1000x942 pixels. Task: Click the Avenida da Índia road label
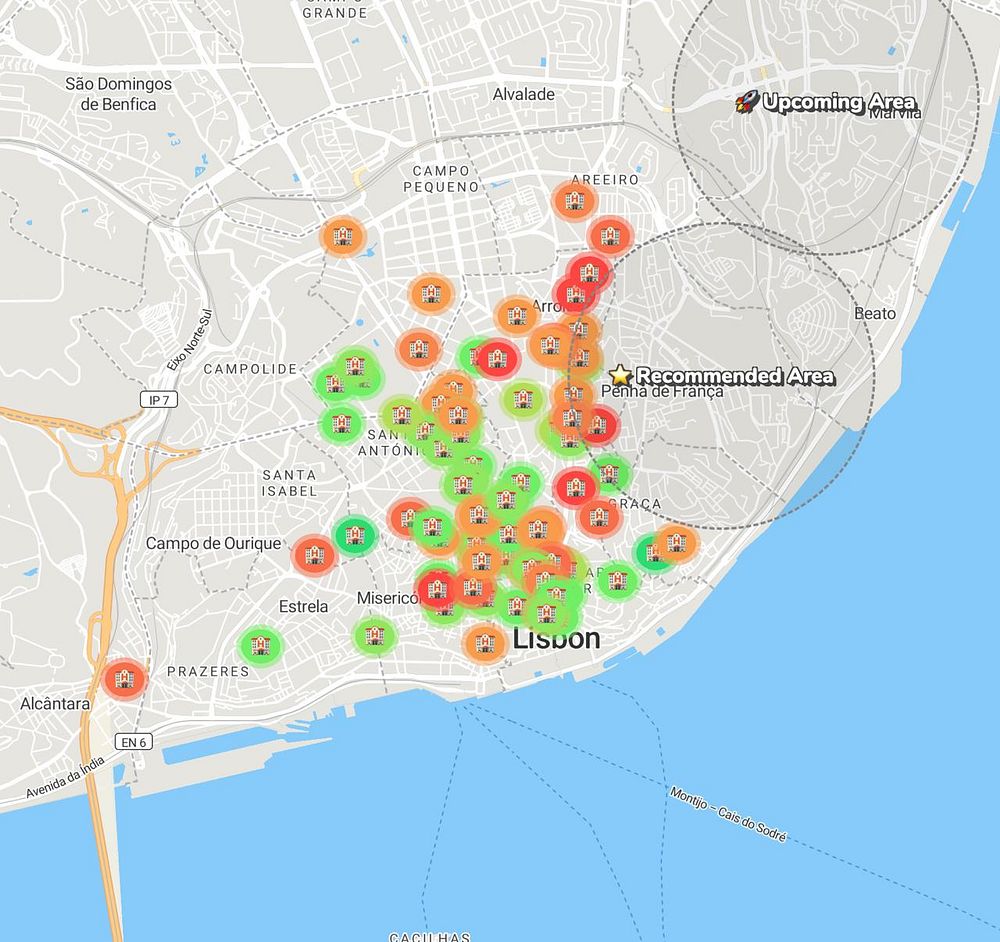click(65, 777)
